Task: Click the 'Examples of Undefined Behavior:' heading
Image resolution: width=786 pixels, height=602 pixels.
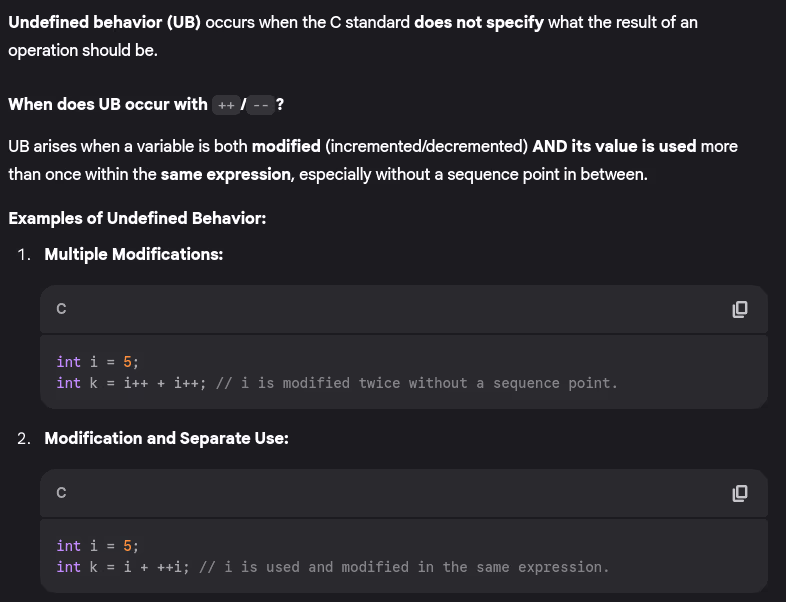Action: click(x=137, y=217)
